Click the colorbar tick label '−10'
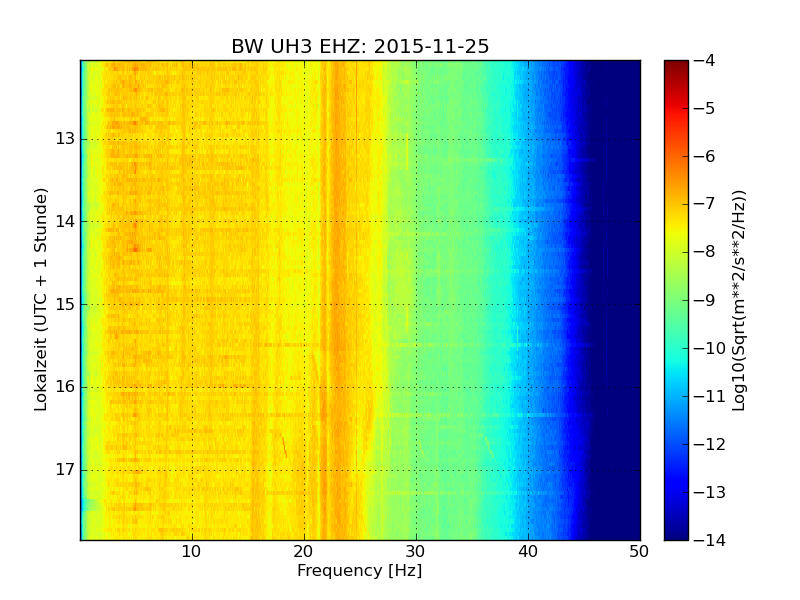The image size is (800, 600). (x=710, y=348)
